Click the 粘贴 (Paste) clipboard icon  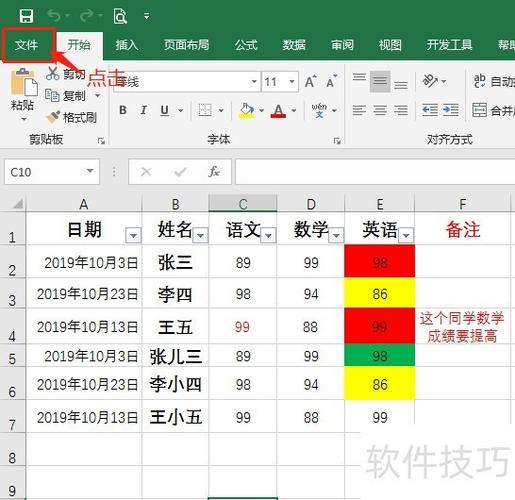click(x=23, y=82)
